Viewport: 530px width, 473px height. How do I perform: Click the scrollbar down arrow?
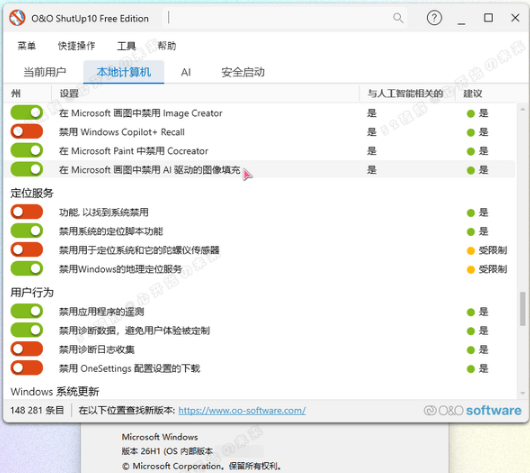(x=523, y=393)
